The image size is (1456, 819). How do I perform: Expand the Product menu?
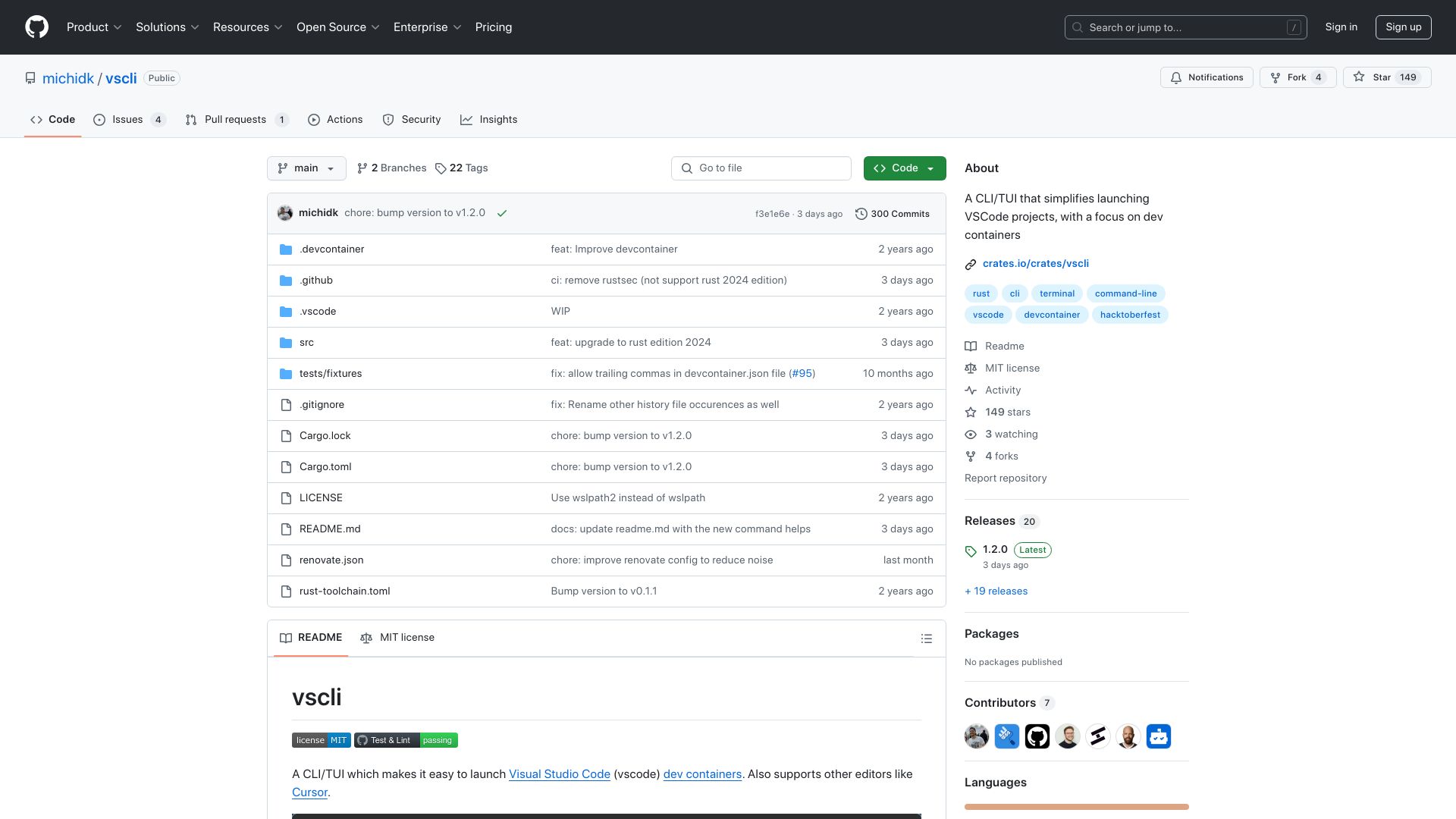click(94, 27)
